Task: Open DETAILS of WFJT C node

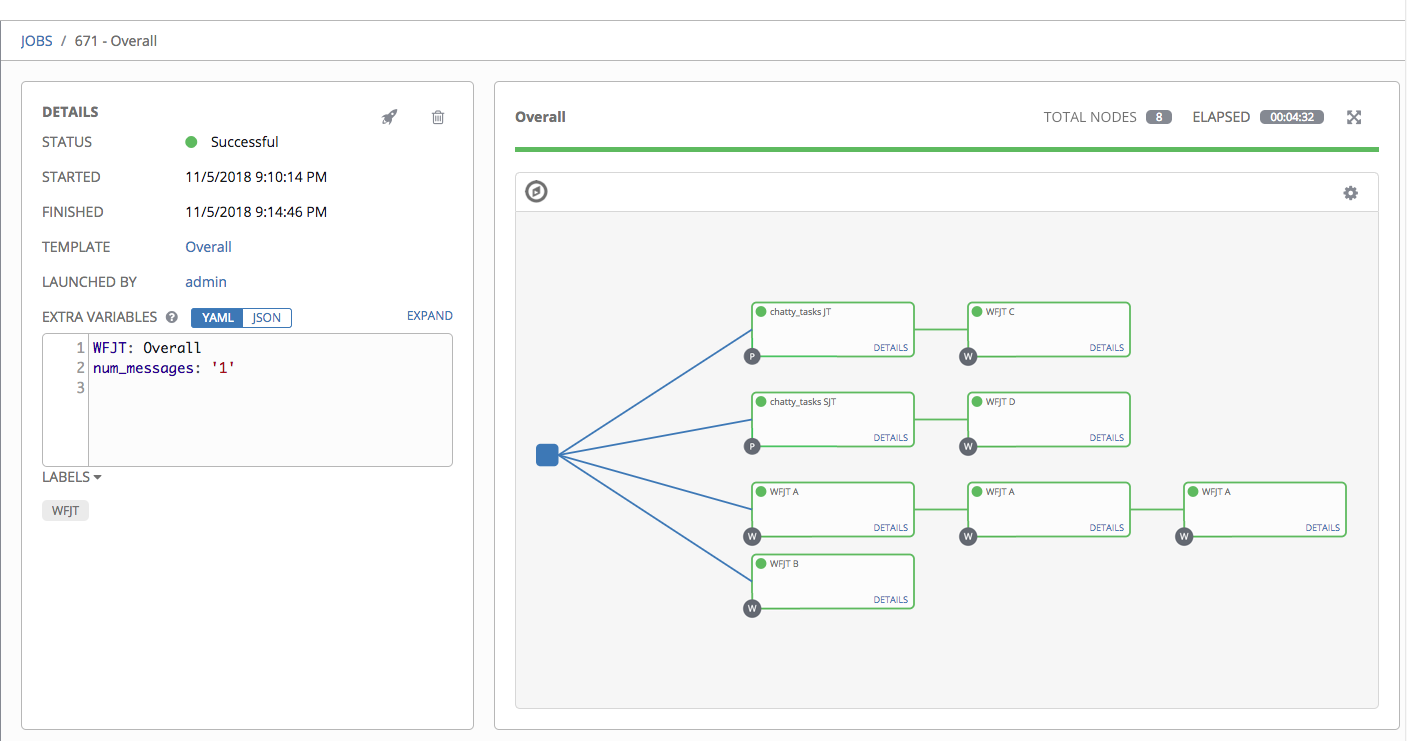Action: [1106, 348]
